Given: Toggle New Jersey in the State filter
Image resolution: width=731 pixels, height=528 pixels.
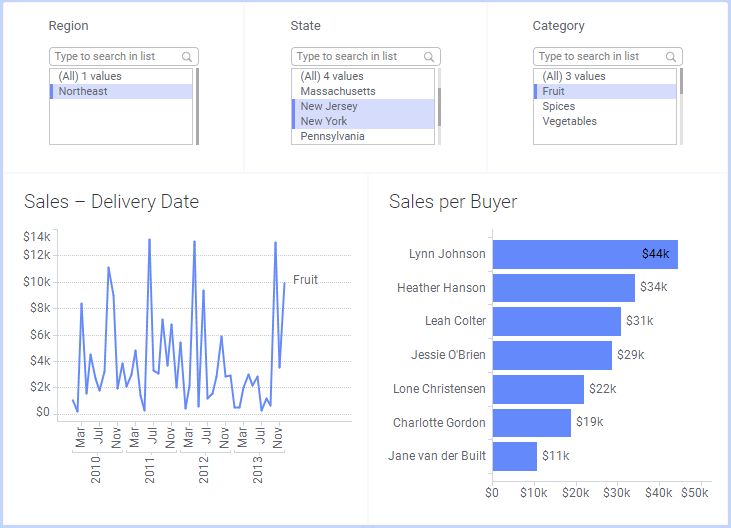Looking at the screenshot, I should pos(329,106).
